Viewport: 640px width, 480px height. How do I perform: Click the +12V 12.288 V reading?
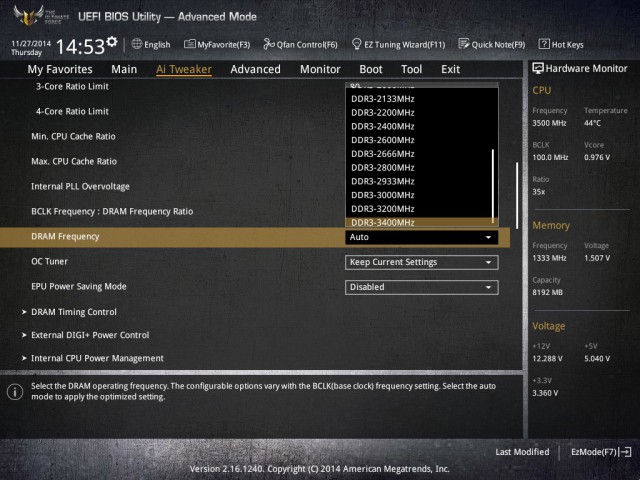point(547,358)
